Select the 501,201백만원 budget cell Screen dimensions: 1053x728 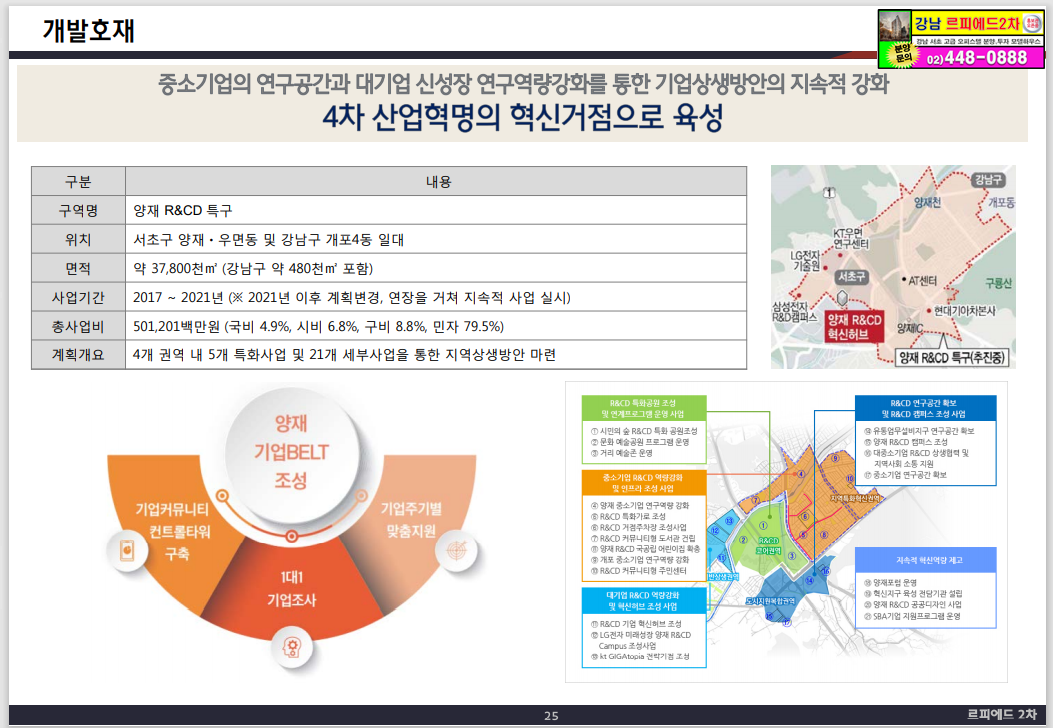point(437,326)
